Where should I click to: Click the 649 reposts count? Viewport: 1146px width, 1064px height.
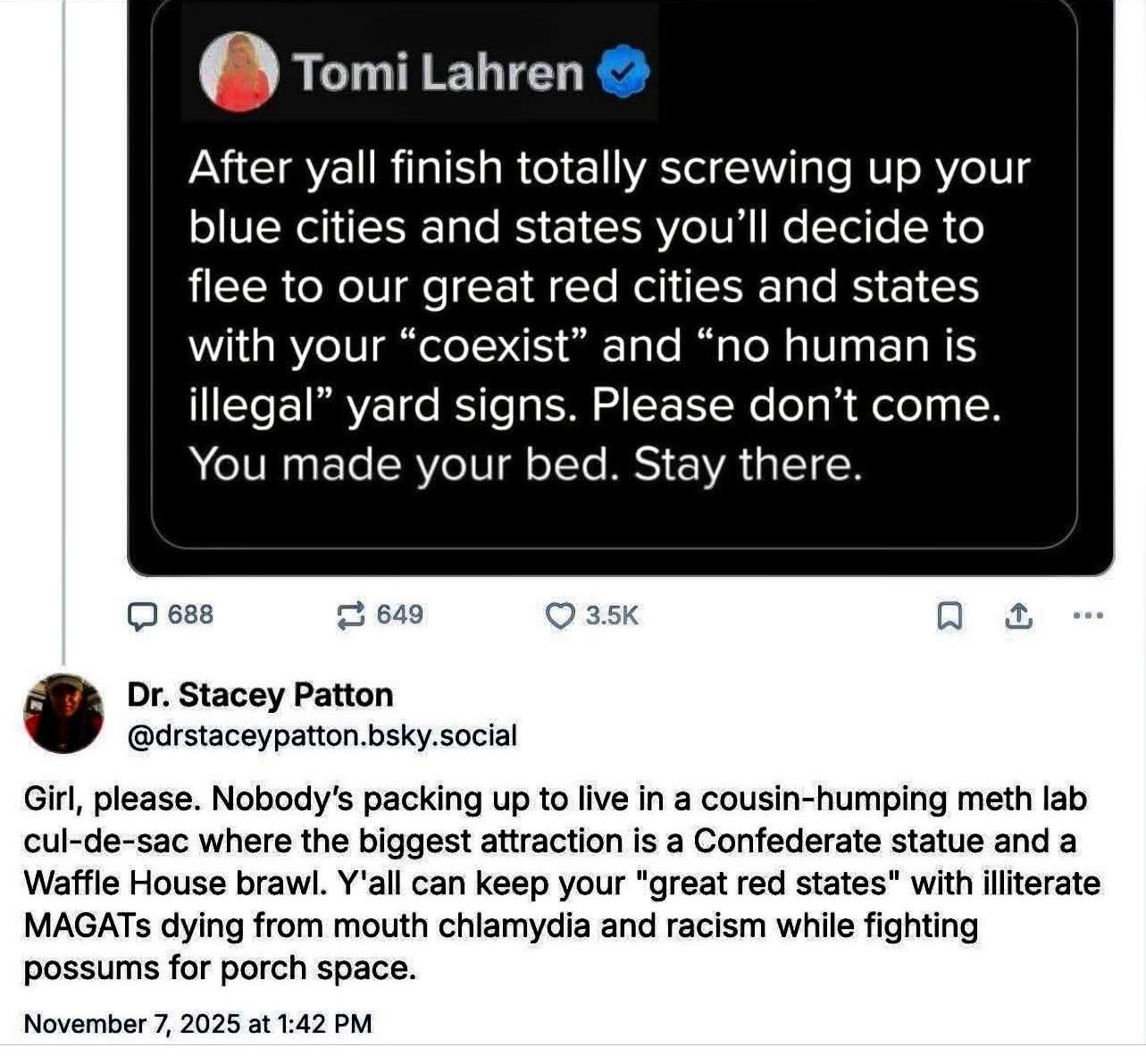(399, 615)
